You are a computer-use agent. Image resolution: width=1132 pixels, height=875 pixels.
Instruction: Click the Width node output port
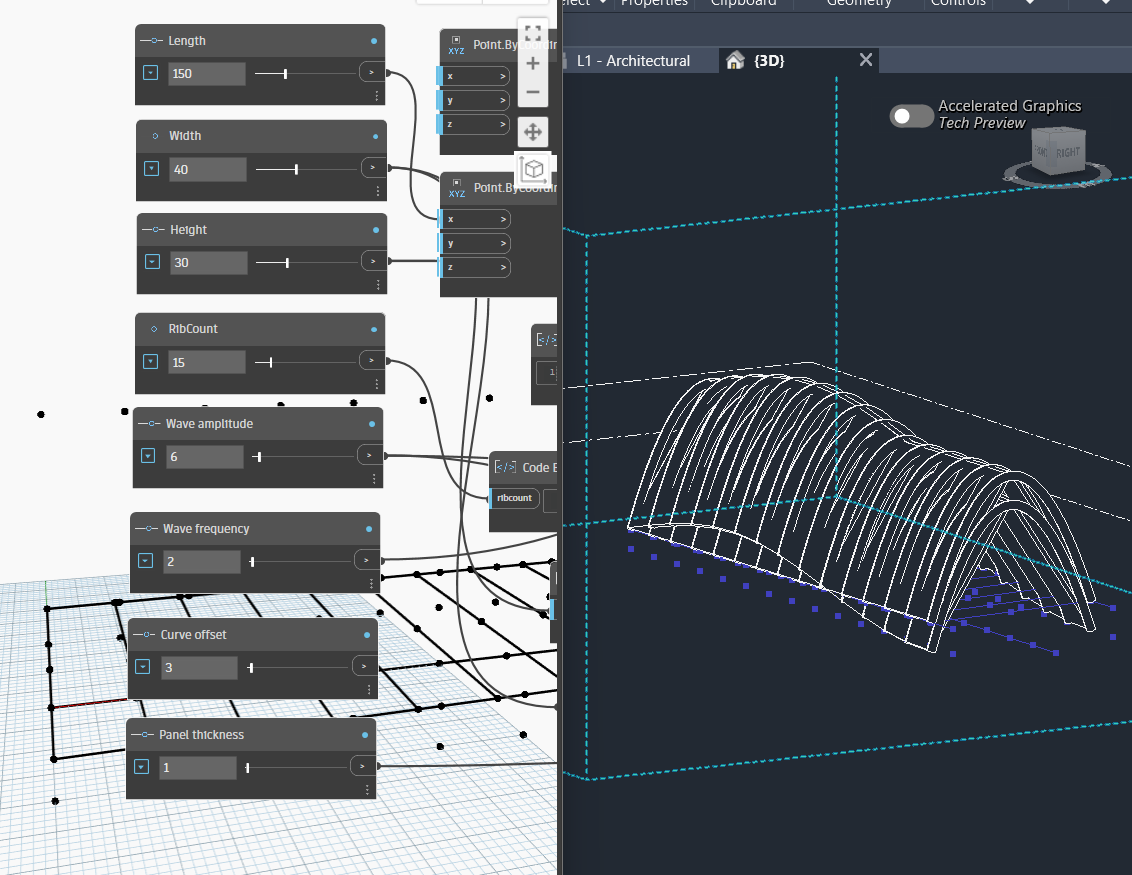tap(373, 168)
